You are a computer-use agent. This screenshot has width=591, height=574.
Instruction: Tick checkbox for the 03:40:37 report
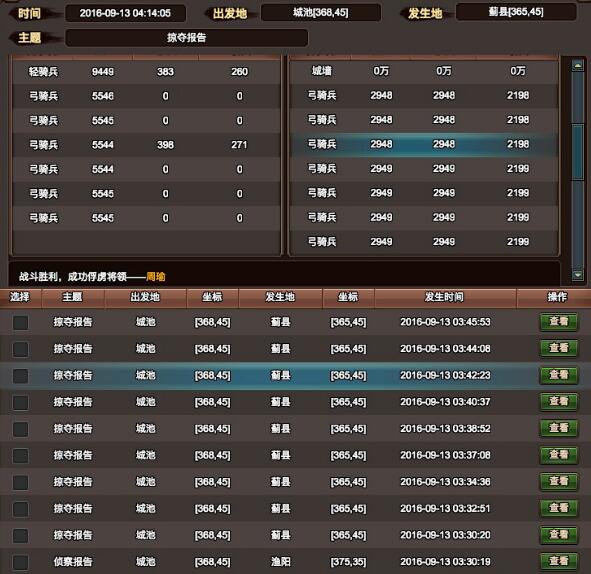pyautogui.click(x=20, y=403)
